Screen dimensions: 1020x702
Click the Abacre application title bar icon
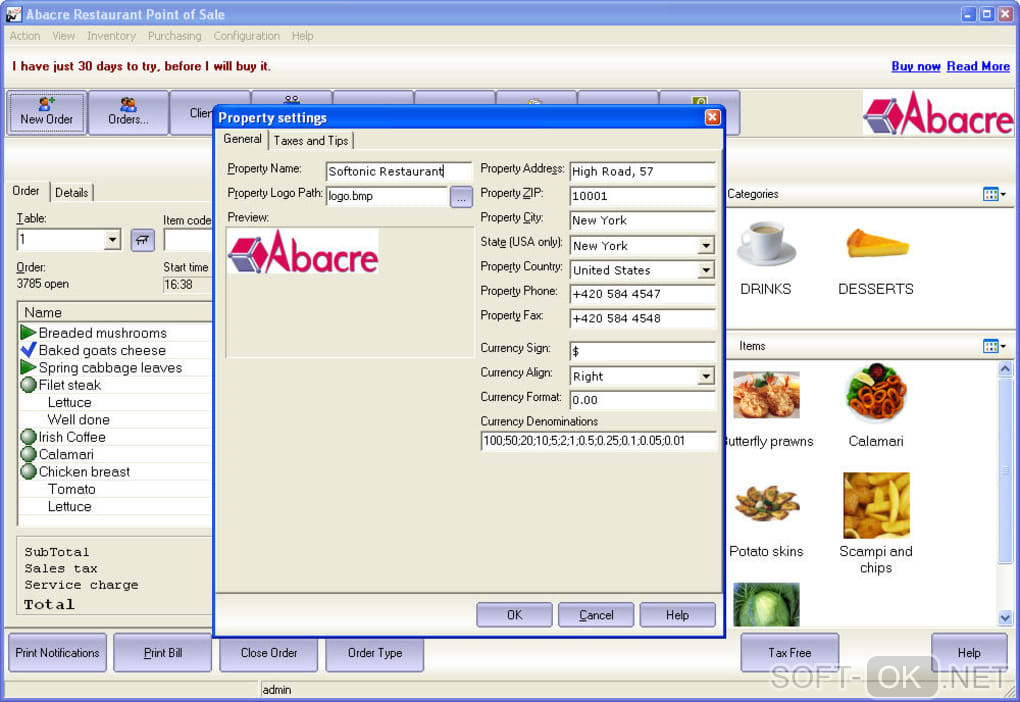point(13,14)
